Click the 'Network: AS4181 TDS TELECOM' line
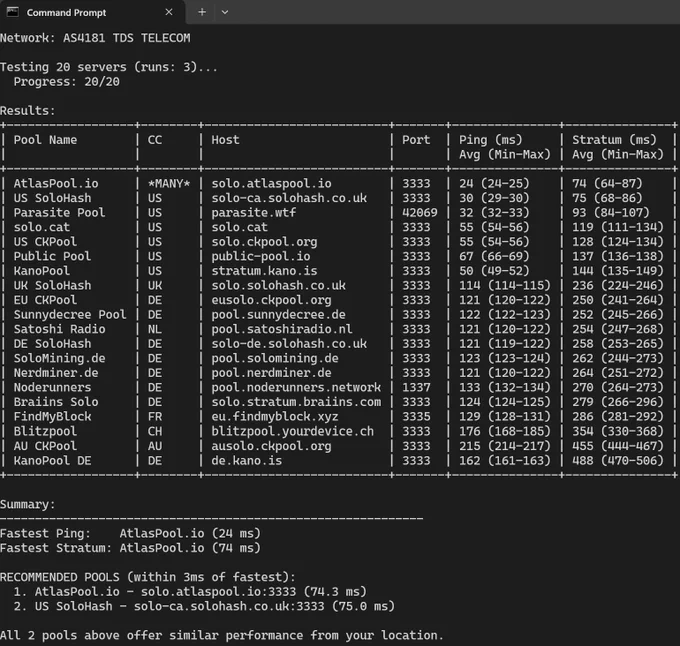Viewport: 680px width, 646px height. pos(95,38)
